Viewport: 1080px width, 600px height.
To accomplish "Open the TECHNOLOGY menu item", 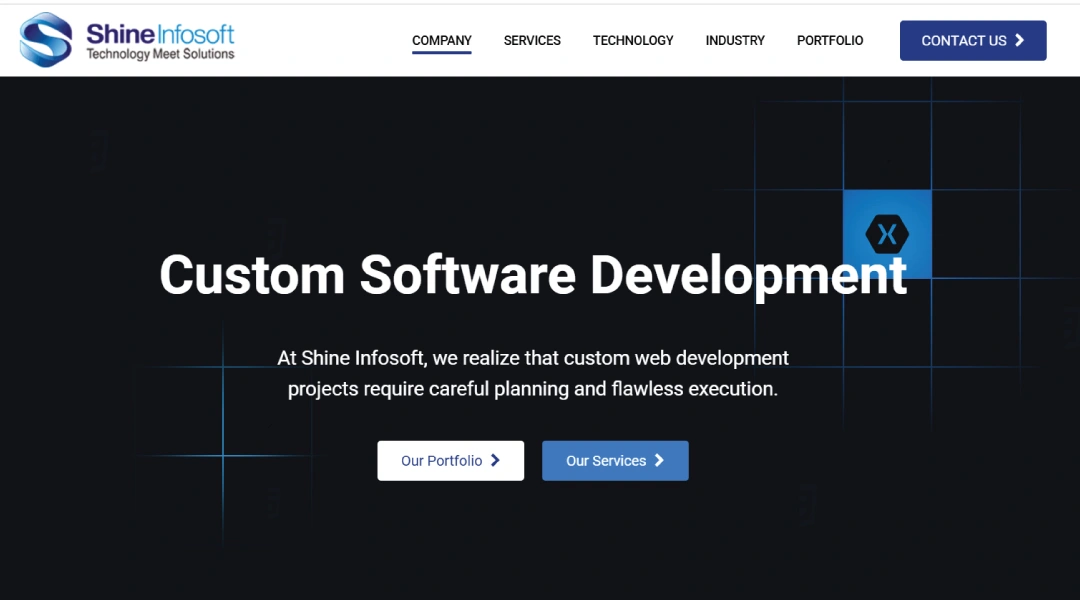I will point(633,40).
